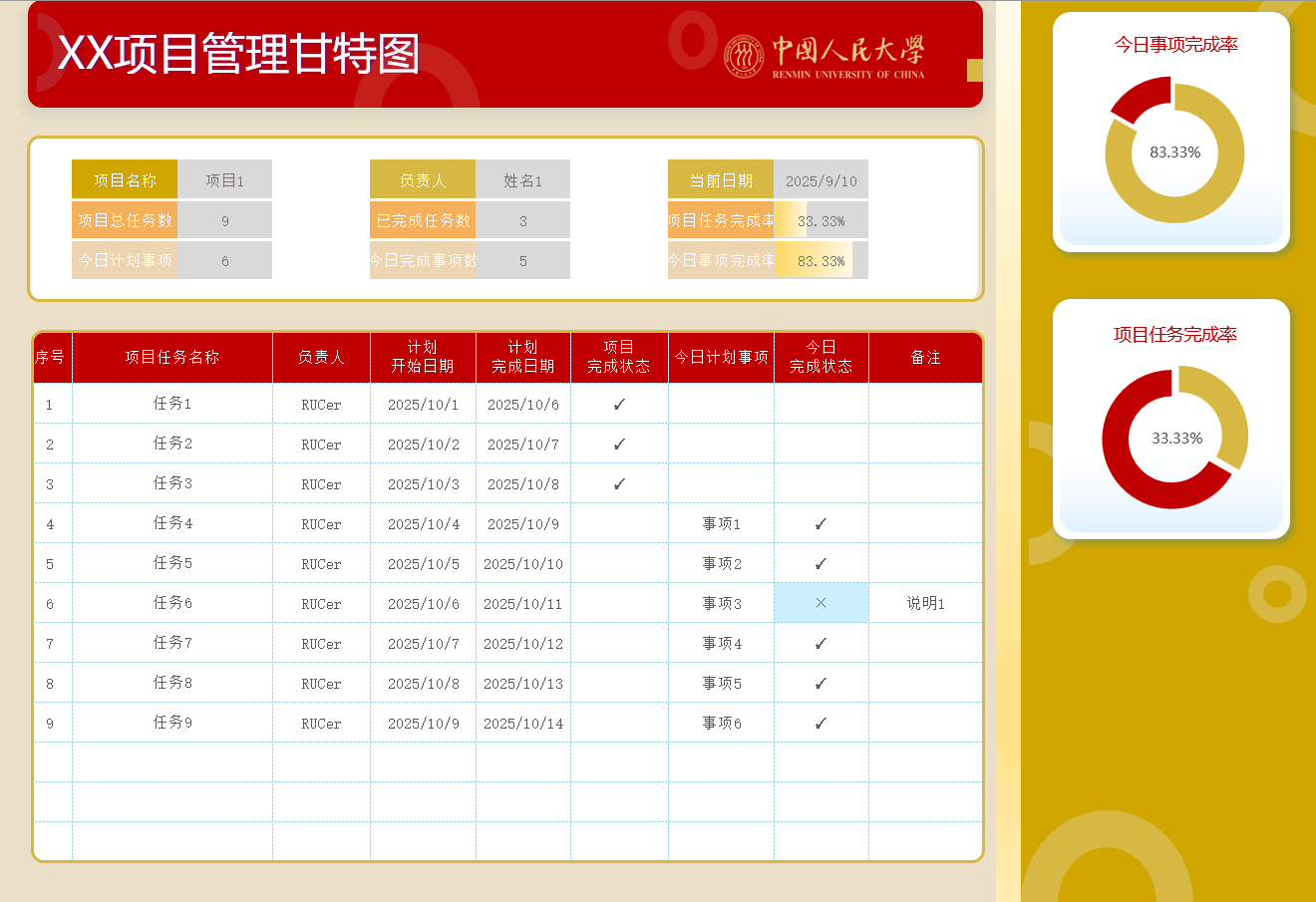
Task: Click the 任务6 name cell
Action: (172, 603)
